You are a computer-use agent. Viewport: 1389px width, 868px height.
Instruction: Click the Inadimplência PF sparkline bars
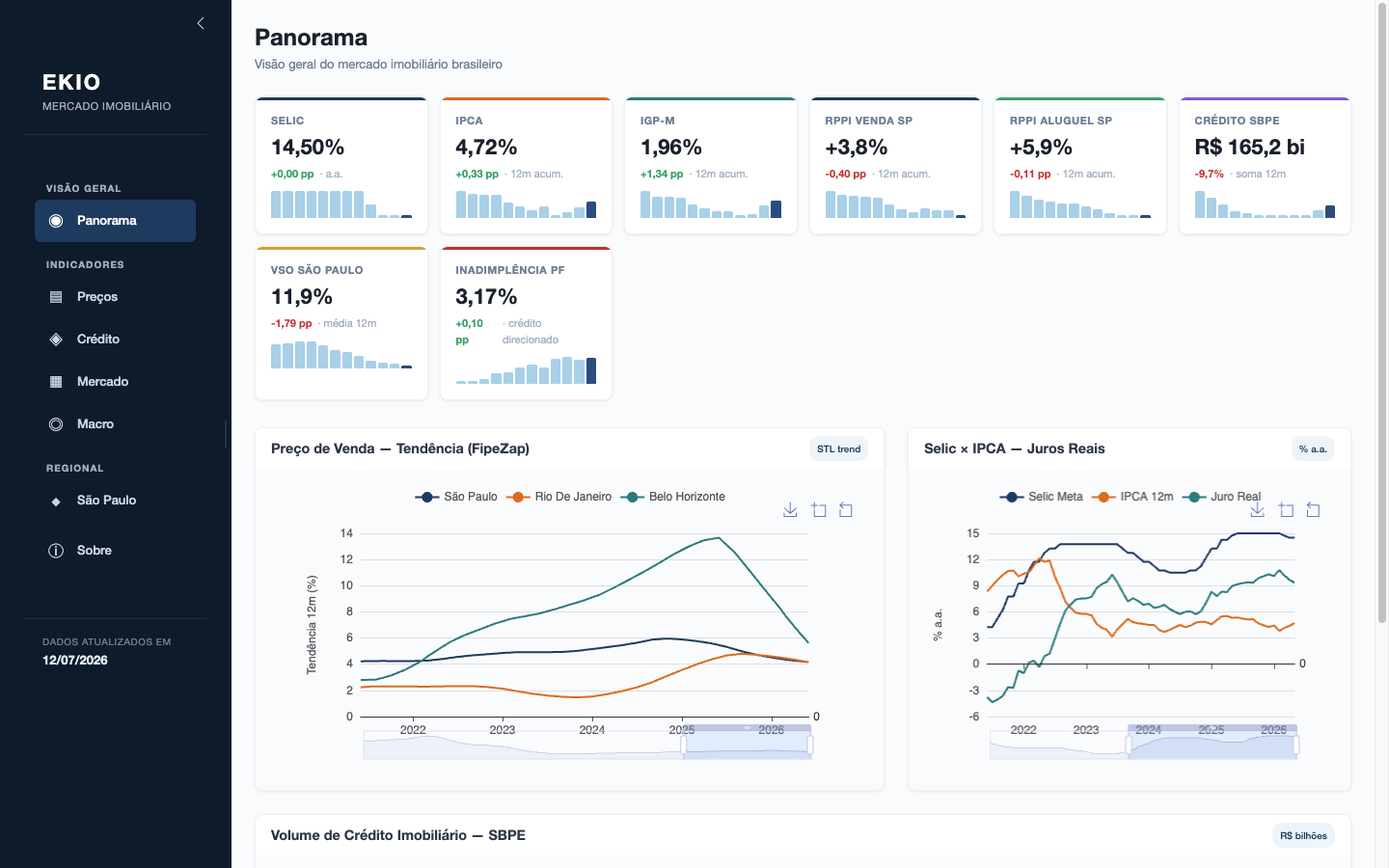tap(526, 370)
